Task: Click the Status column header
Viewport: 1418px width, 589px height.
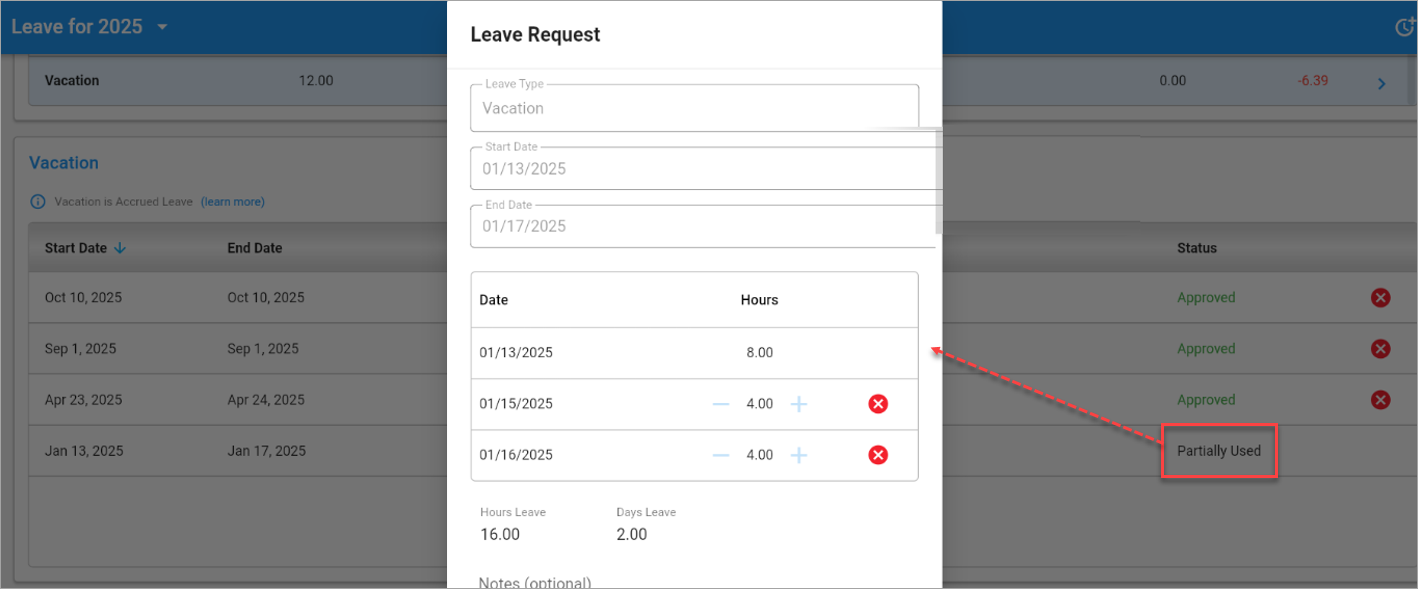Action: 1197,248
